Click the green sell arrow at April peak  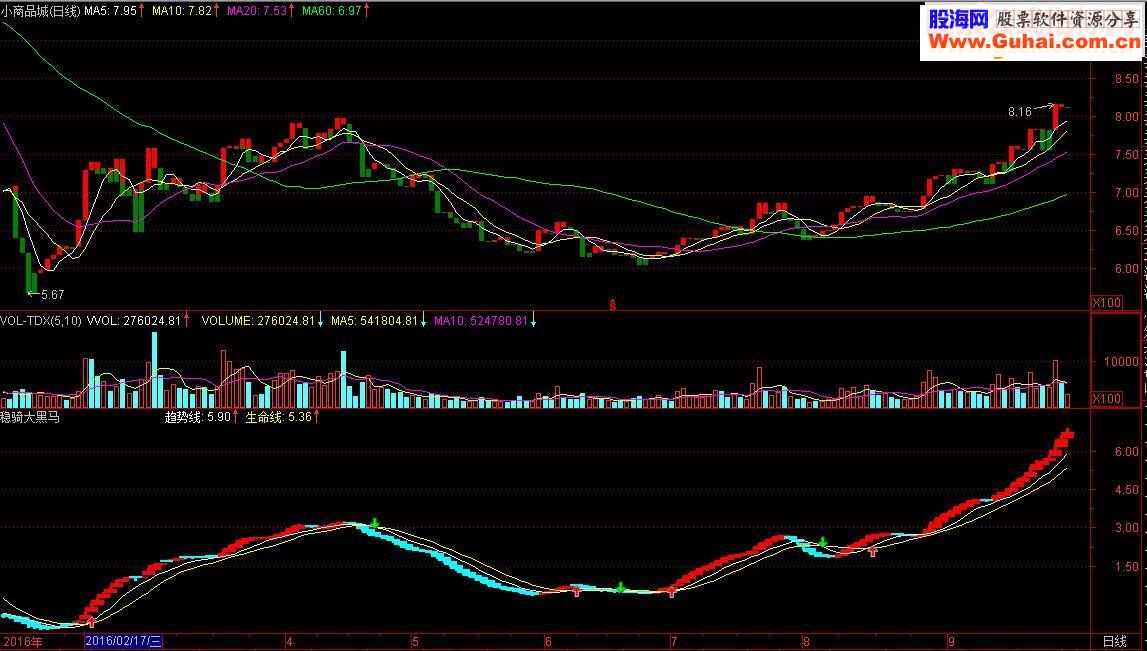pos(375,522)
